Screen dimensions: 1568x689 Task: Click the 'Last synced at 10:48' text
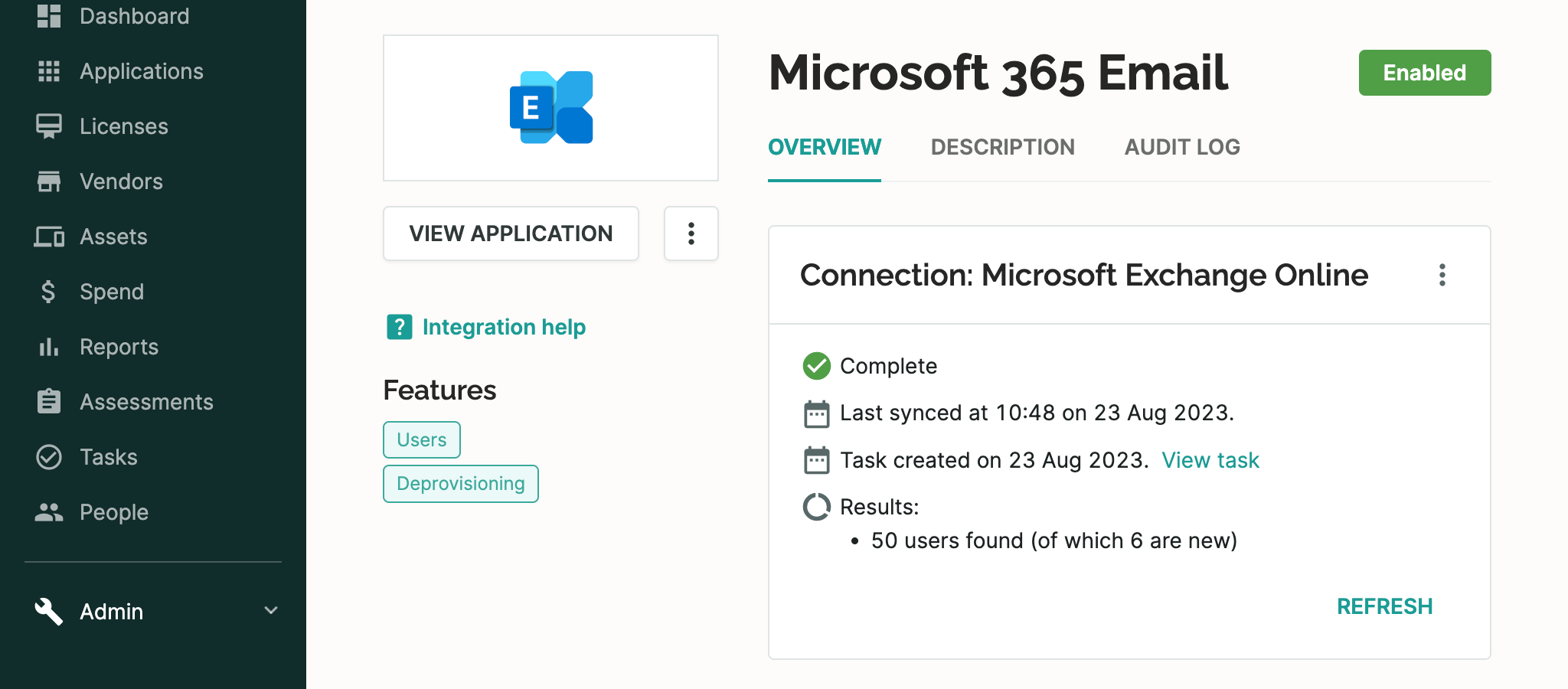click(1037, 413)
